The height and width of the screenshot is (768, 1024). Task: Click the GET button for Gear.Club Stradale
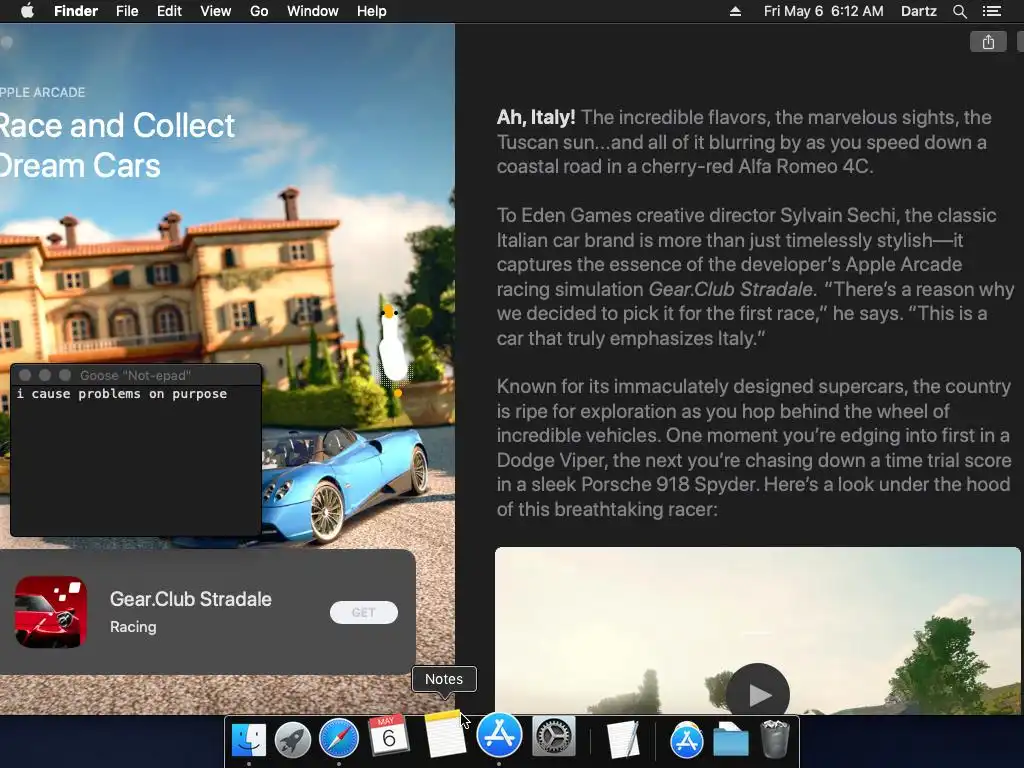click(x=364, y=613)
